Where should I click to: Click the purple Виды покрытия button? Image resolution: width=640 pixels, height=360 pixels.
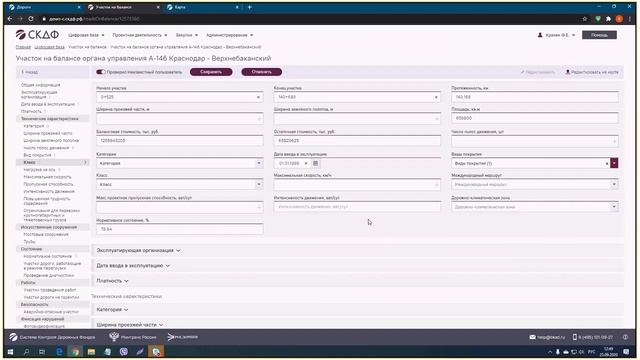[x=614, y=163]
